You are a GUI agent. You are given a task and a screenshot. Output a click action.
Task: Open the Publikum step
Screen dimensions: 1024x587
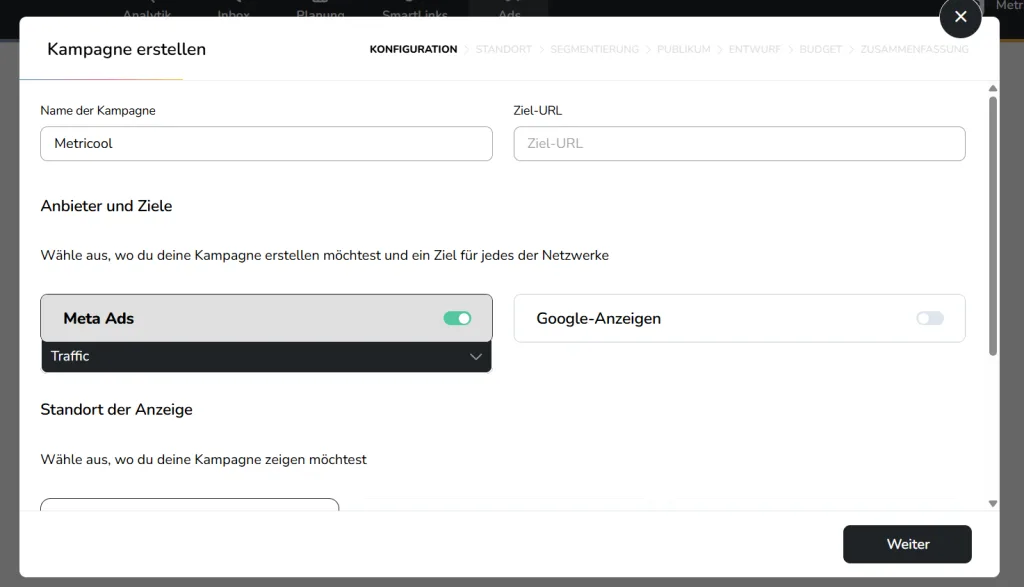[x=683, y=49]
